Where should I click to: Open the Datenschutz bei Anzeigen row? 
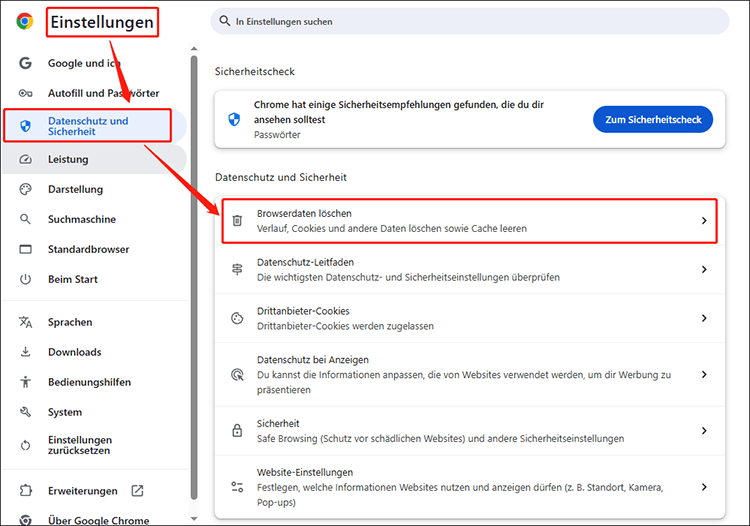point(470,374)
